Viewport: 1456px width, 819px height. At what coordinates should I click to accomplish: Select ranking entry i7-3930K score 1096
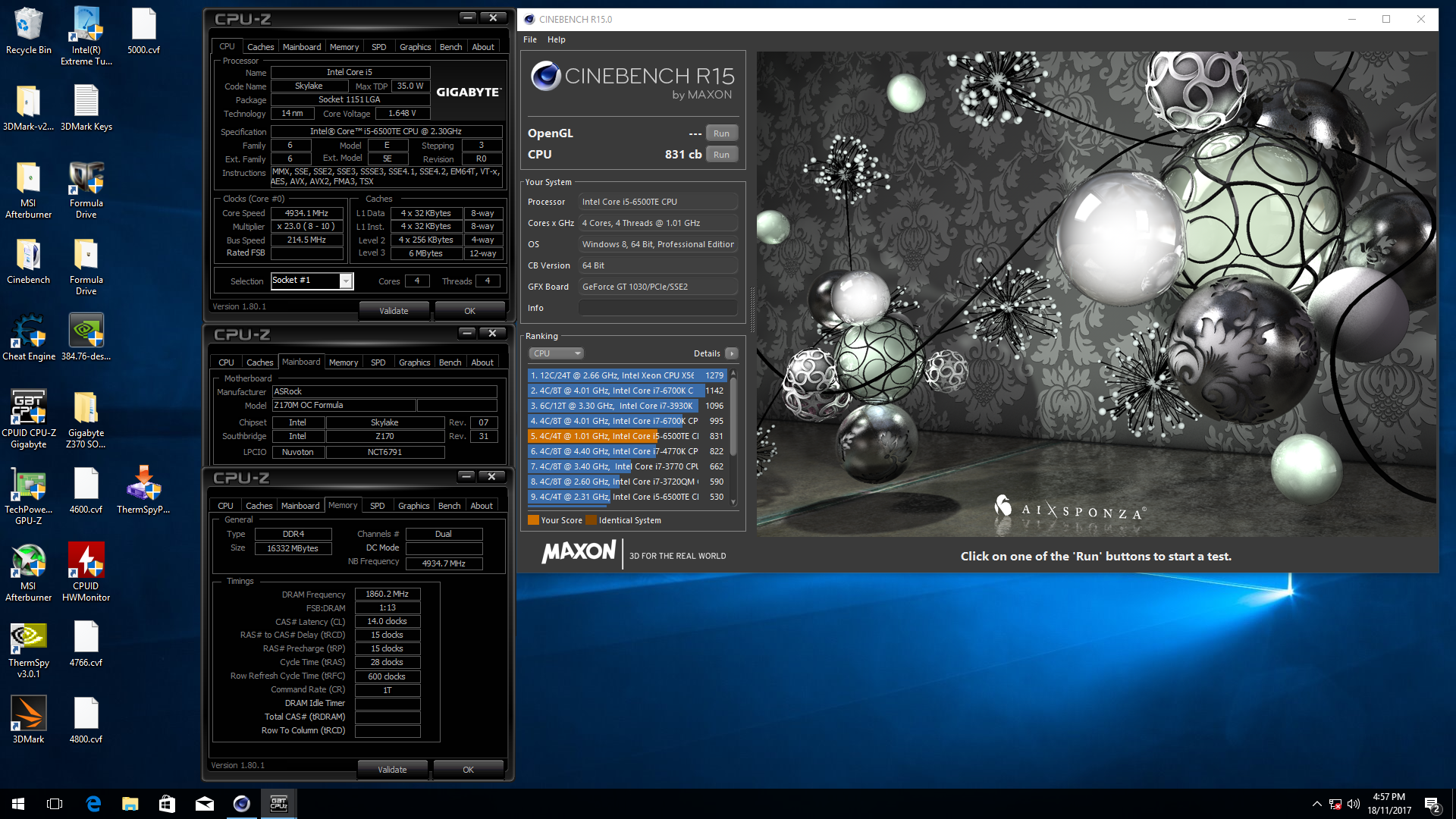click(x=627, y=406)
